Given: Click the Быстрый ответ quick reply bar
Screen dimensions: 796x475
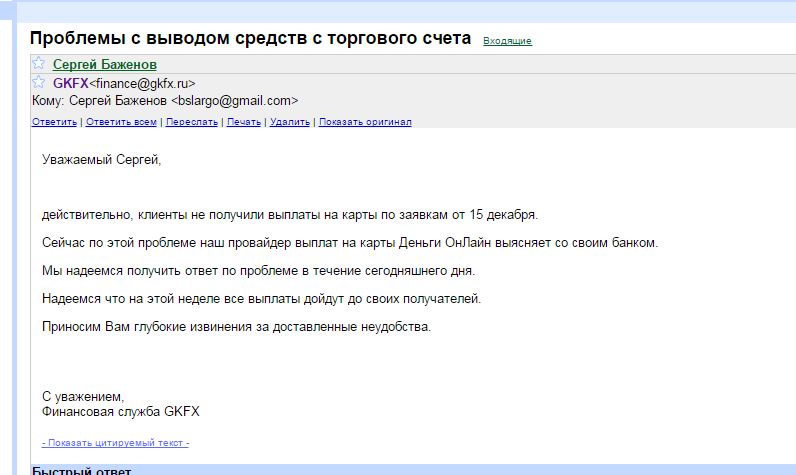Looking at the screenshot, I should pyautogui.click(x=81, y=470).
